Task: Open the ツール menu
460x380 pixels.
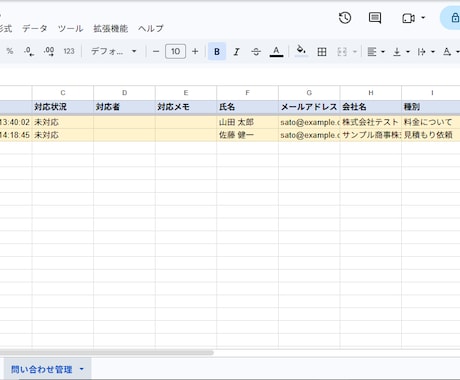Action: (x=70, y=29)
